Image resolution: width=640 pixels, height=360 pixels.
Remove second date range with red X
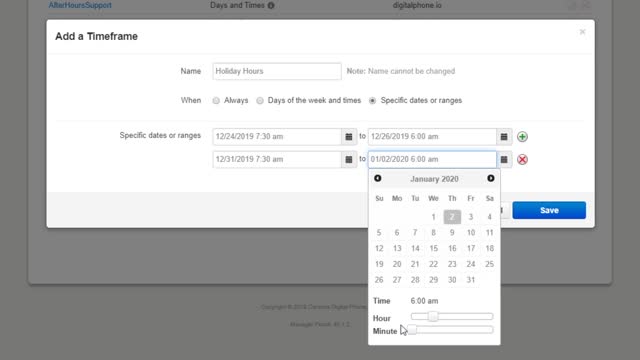(x=522, y=160)
